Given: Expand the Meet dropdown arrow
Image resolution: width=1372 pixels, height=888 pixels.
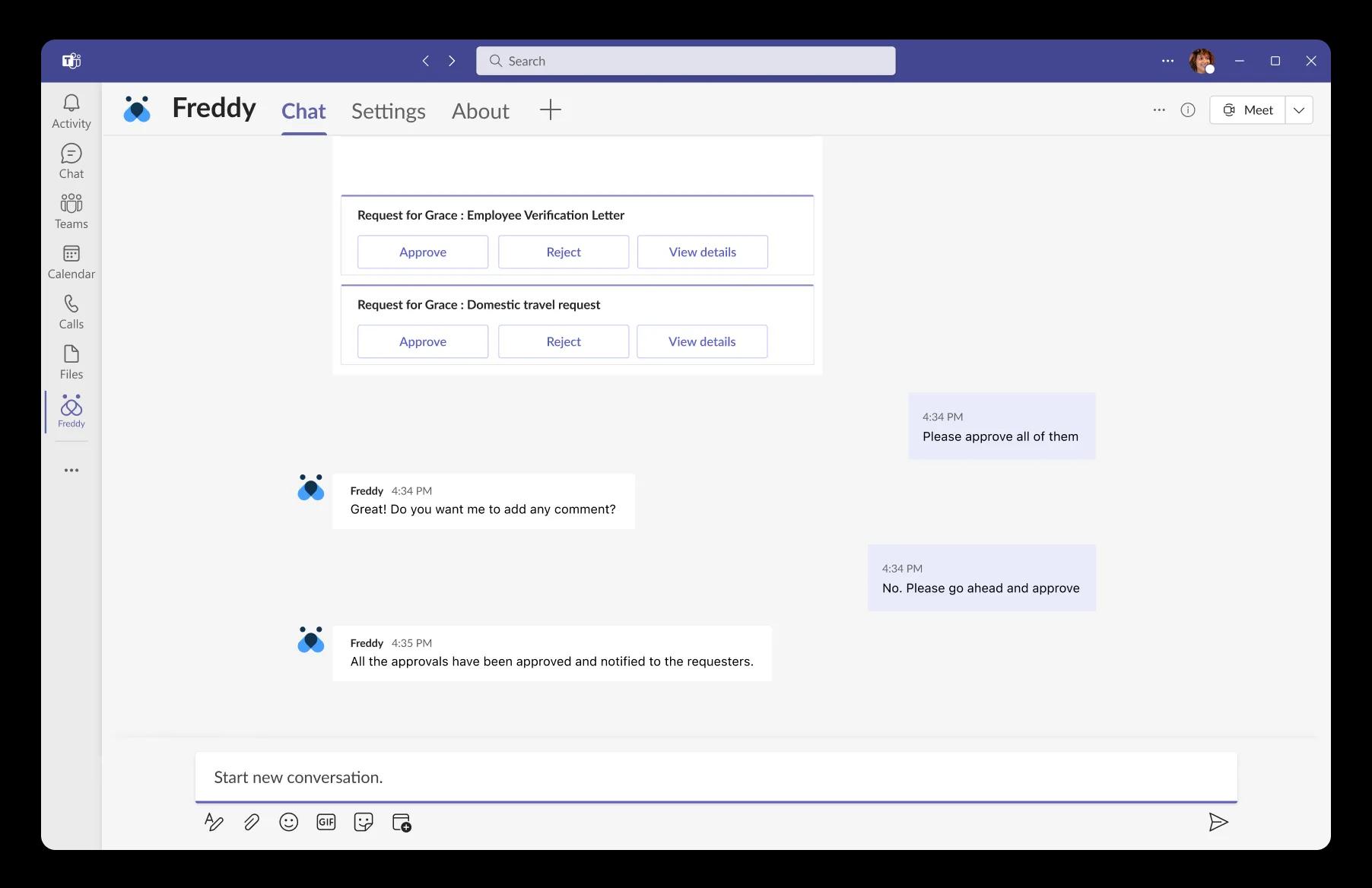Looking at the screenshot, I should [x=1299, y=110].
